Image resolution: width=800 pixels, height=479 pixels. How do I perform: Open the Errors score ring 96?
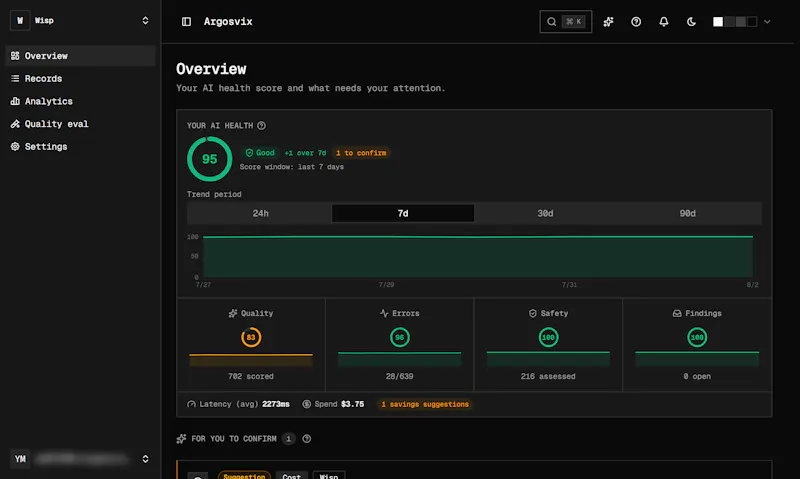(399, 337)
